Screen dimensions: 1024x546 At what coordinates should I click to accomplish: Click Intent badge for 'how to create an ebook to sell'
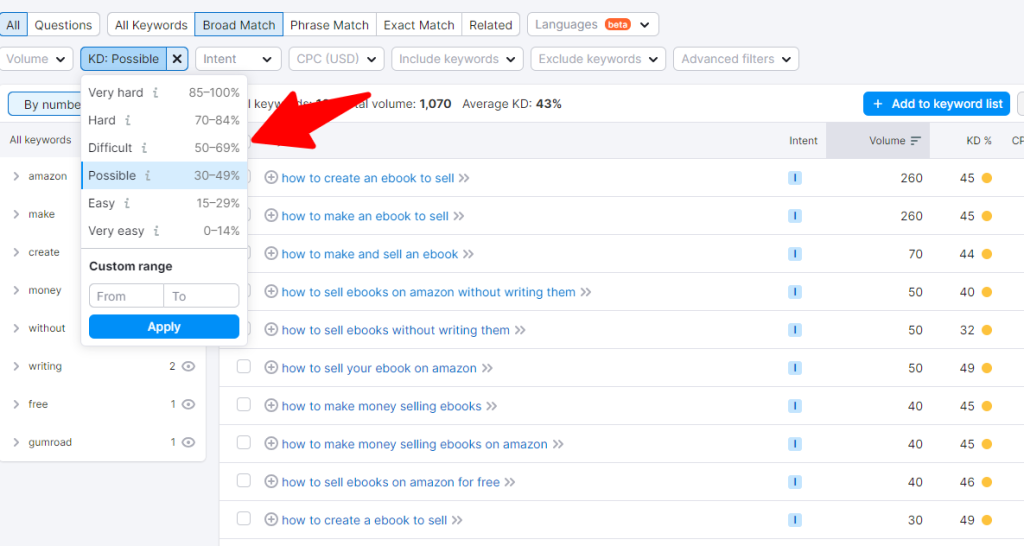click(795, 178)
